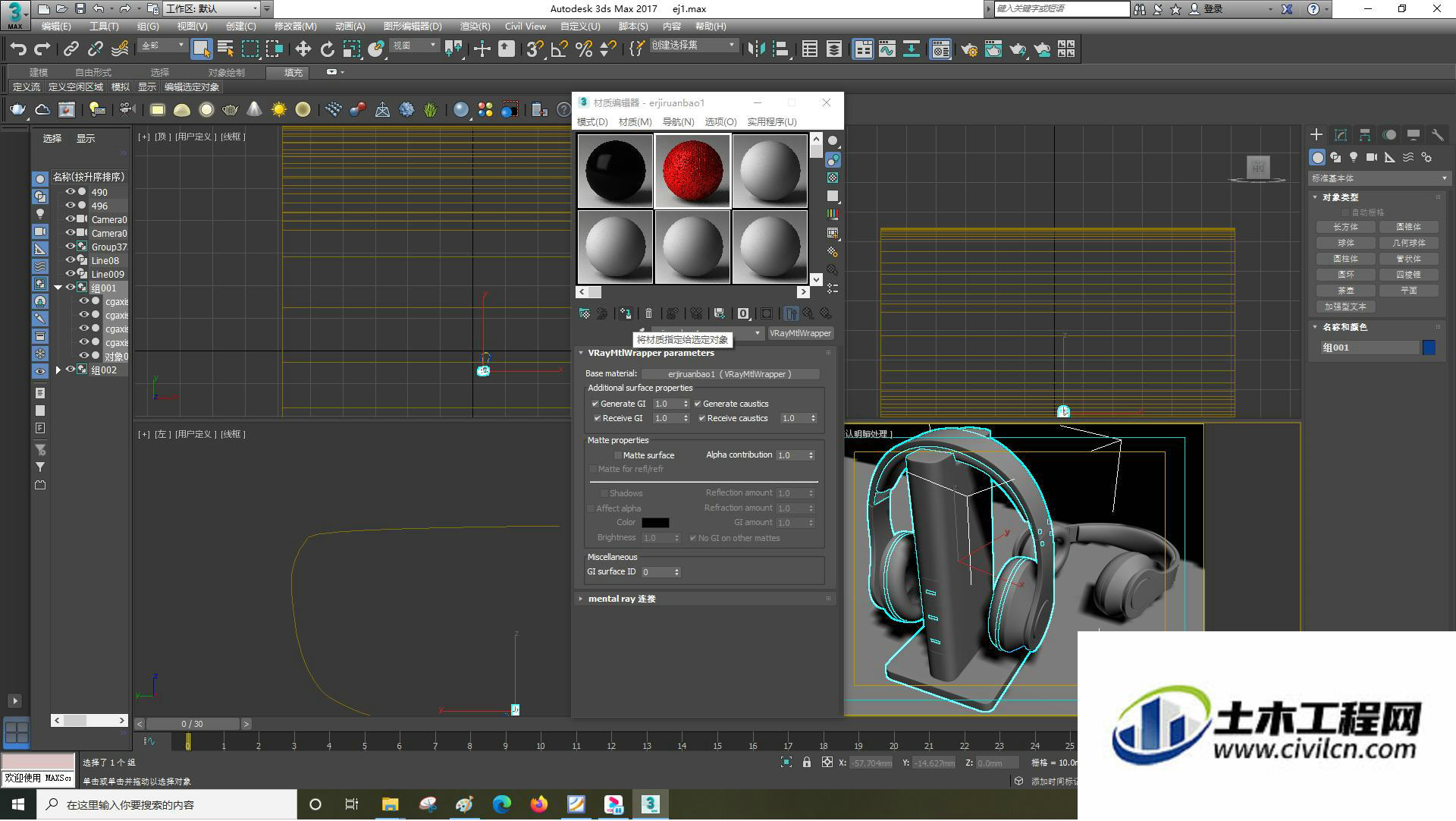
Task: Click Get Material icon in Material Editor
Action: point(585,313)
